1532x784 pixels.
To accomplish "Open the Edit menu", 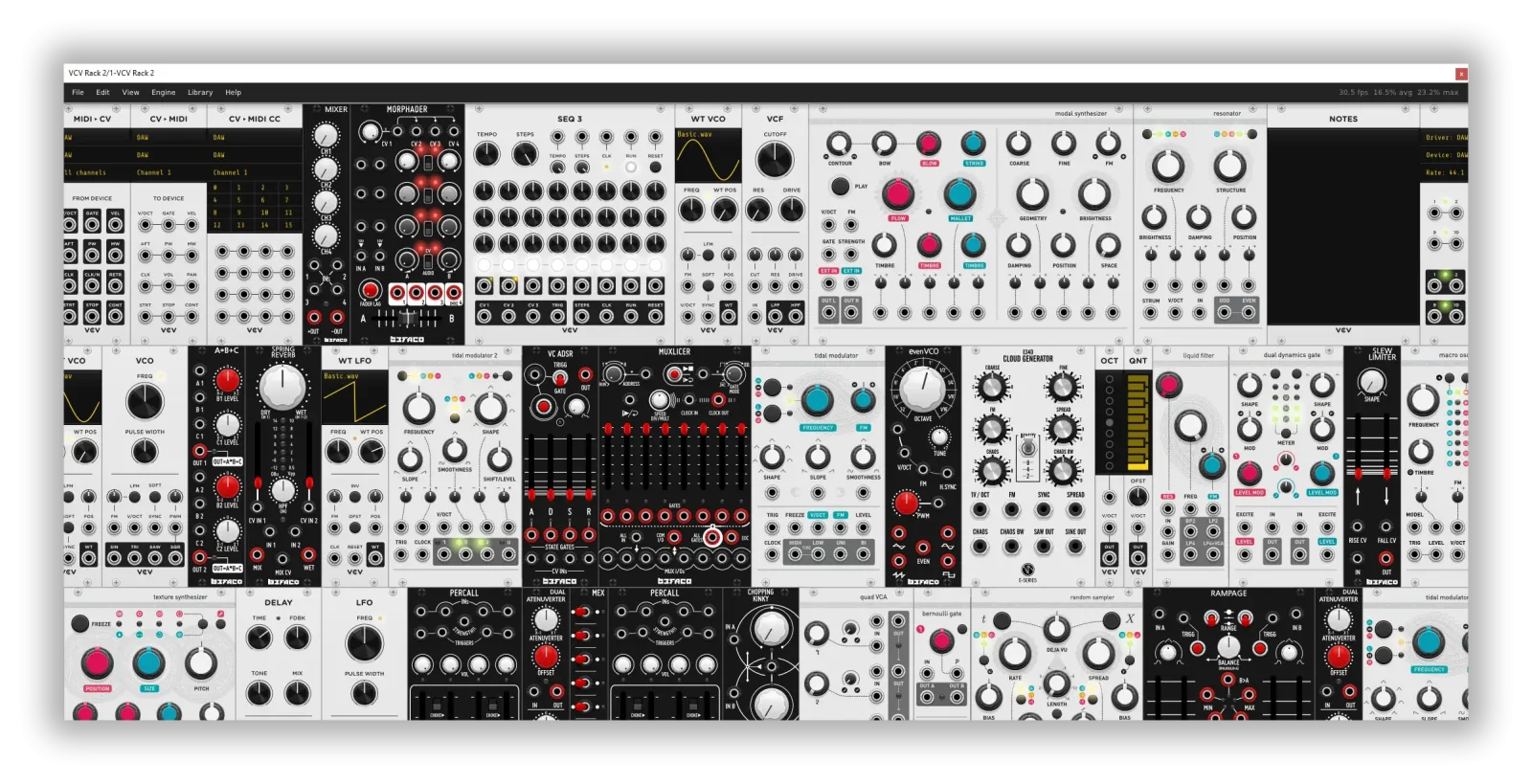I will tap(102, 92).
